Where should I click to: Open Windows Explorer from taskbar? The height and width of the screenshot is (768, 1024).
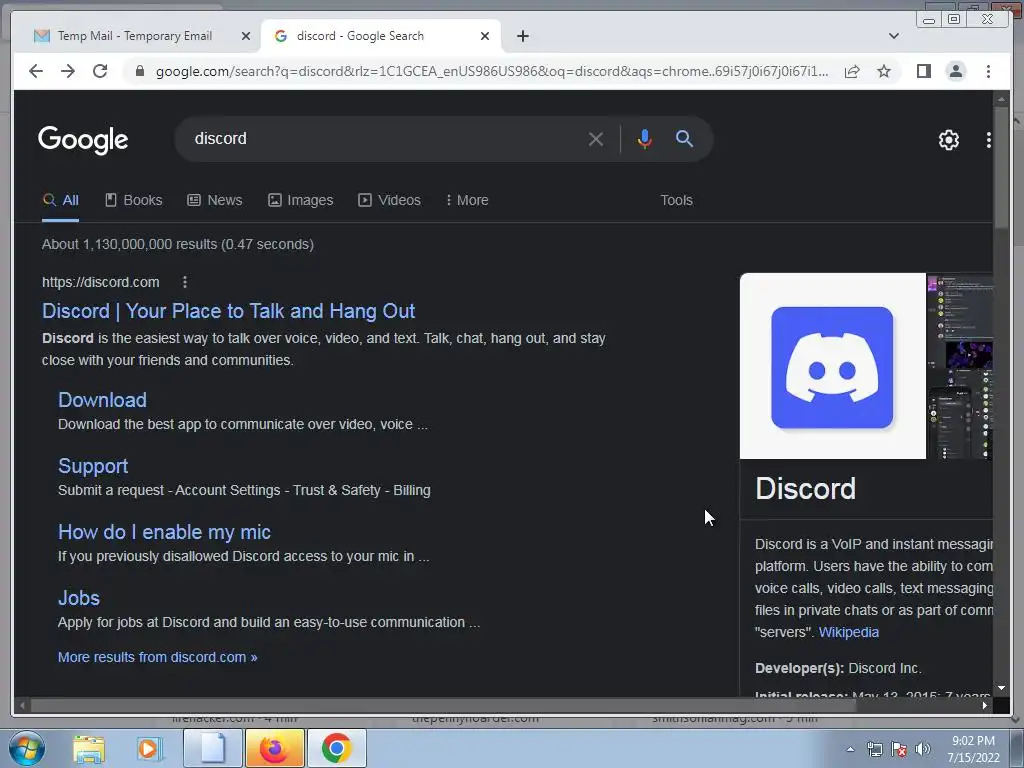point(89,748)
